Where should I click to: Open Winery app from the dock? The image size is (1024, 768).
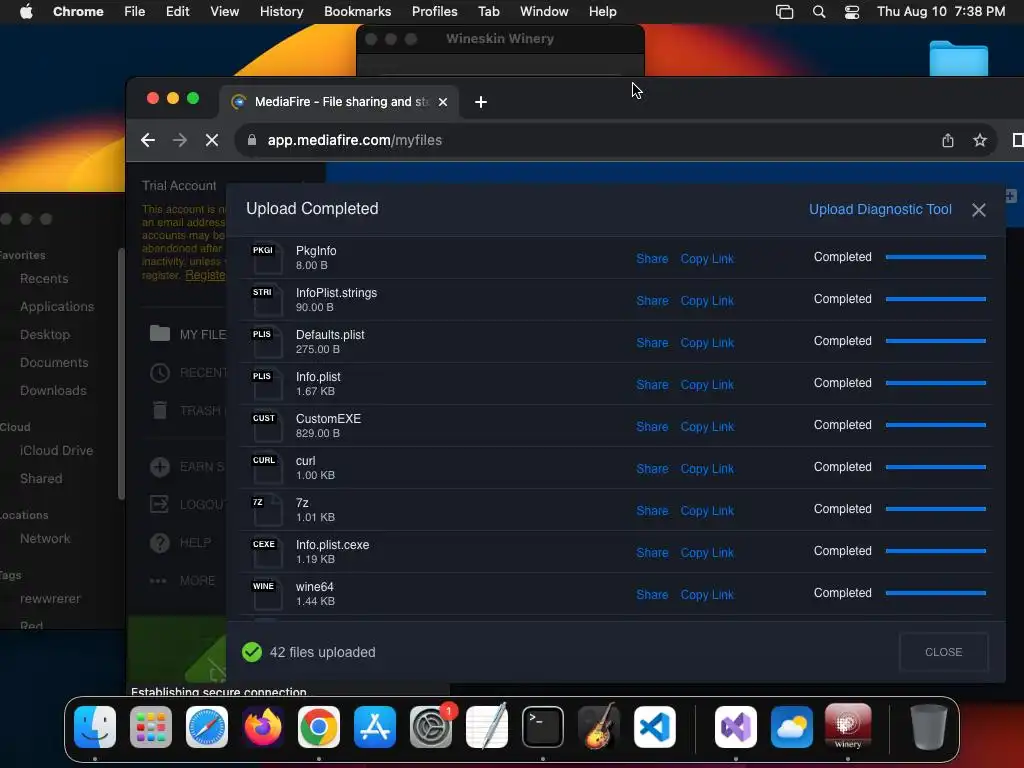click(x=848, y=727)
